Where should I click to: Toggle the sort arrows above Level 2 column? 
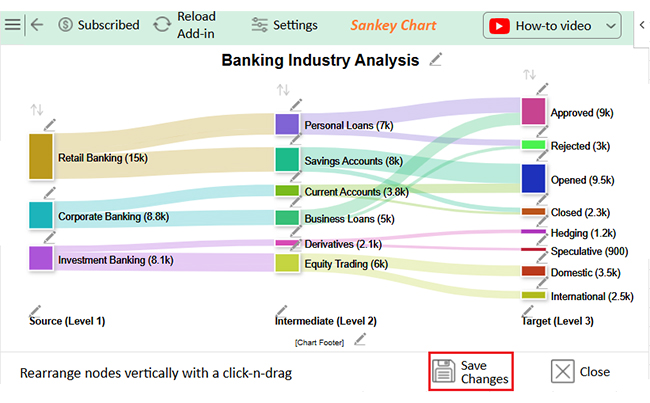[283, 91]
